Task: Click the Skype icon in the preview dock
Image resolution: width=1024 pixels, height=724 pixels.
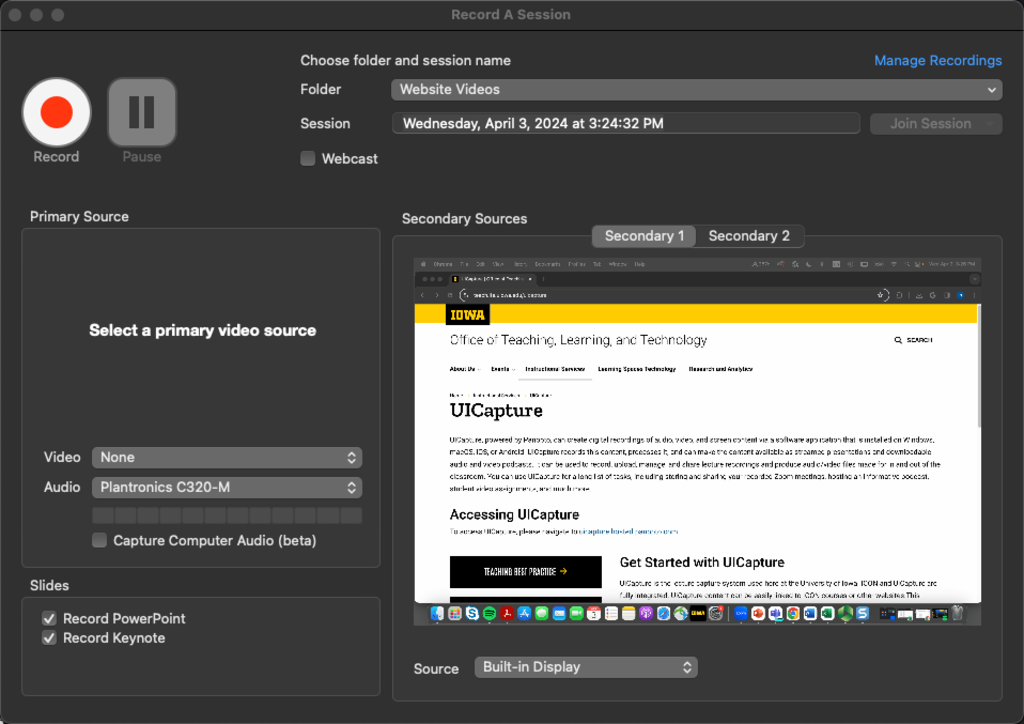Action: pyautogui.click(x=471, y=613)
